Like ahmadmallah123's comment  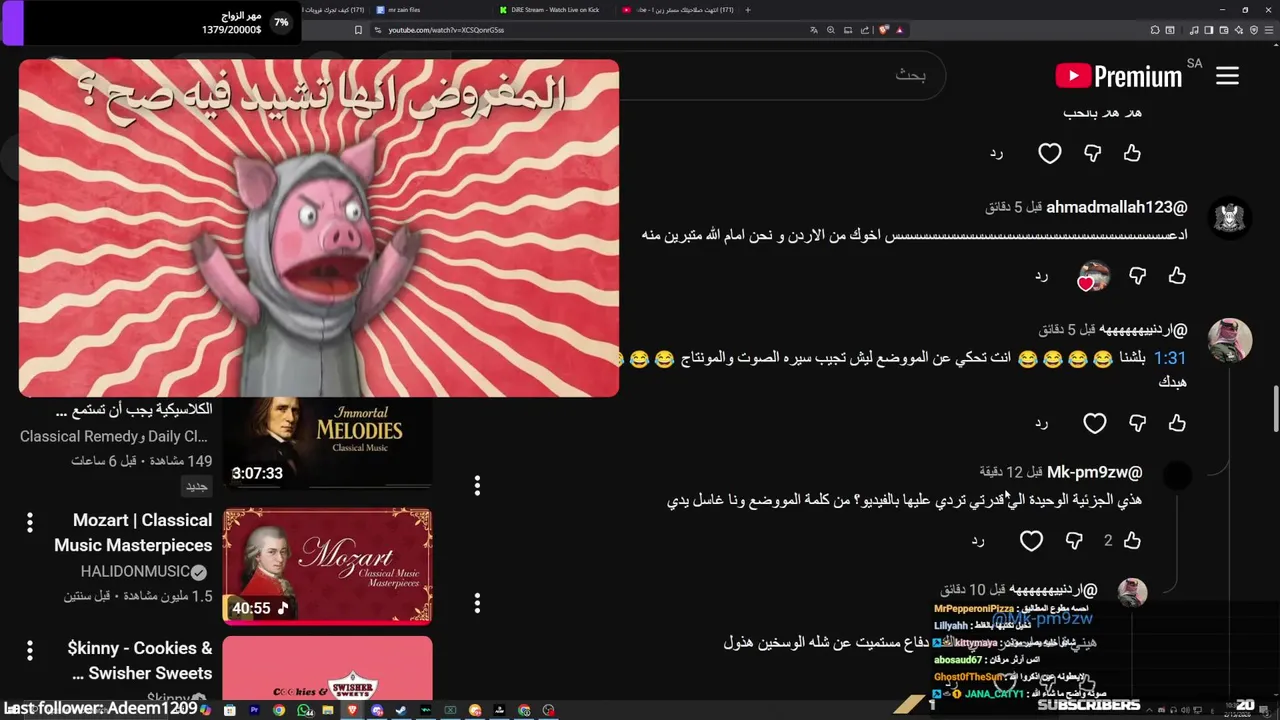click(1177, 275)
